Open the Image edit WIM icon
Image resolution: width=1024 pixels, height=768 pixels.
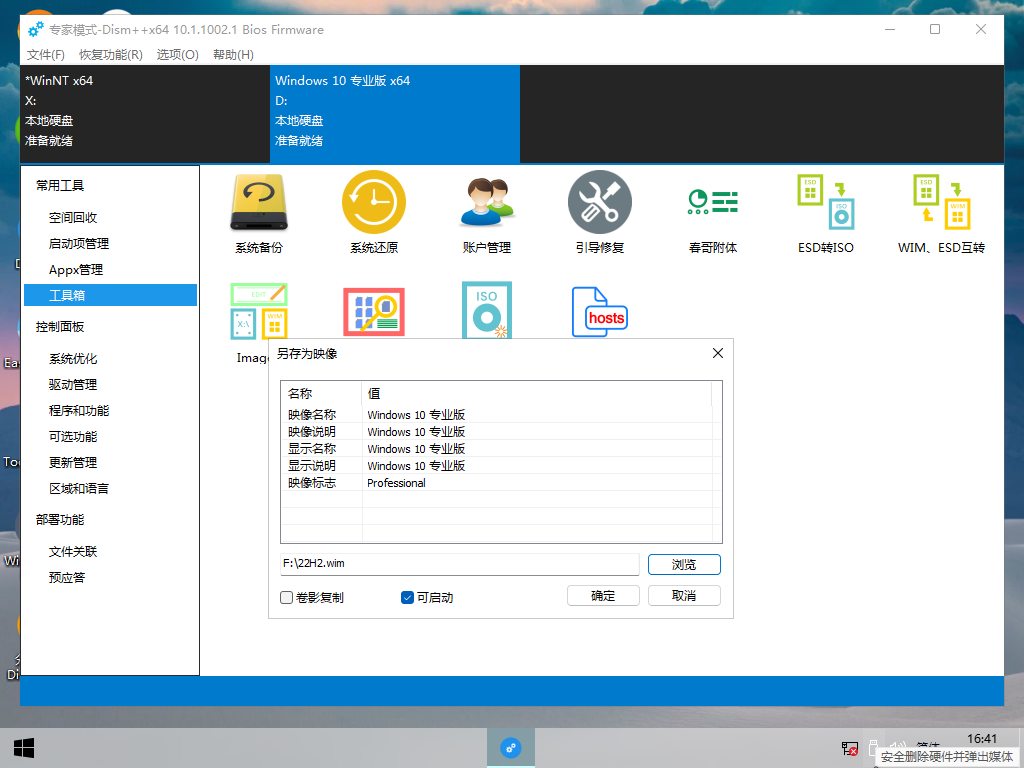(259, 312)
